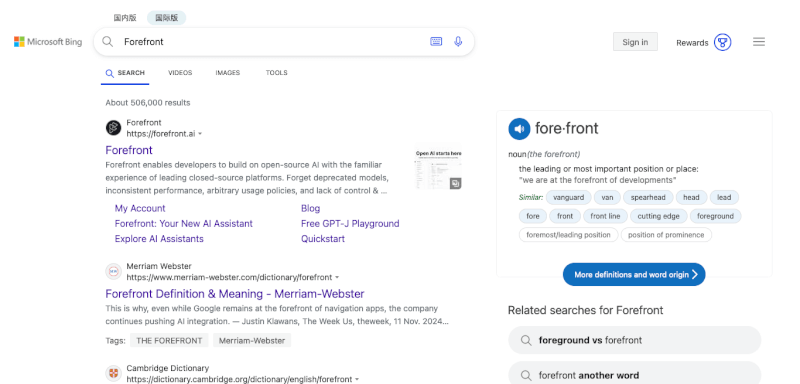Click the About 506,000 results text
800x384 pixels.
tap(148, 103)
